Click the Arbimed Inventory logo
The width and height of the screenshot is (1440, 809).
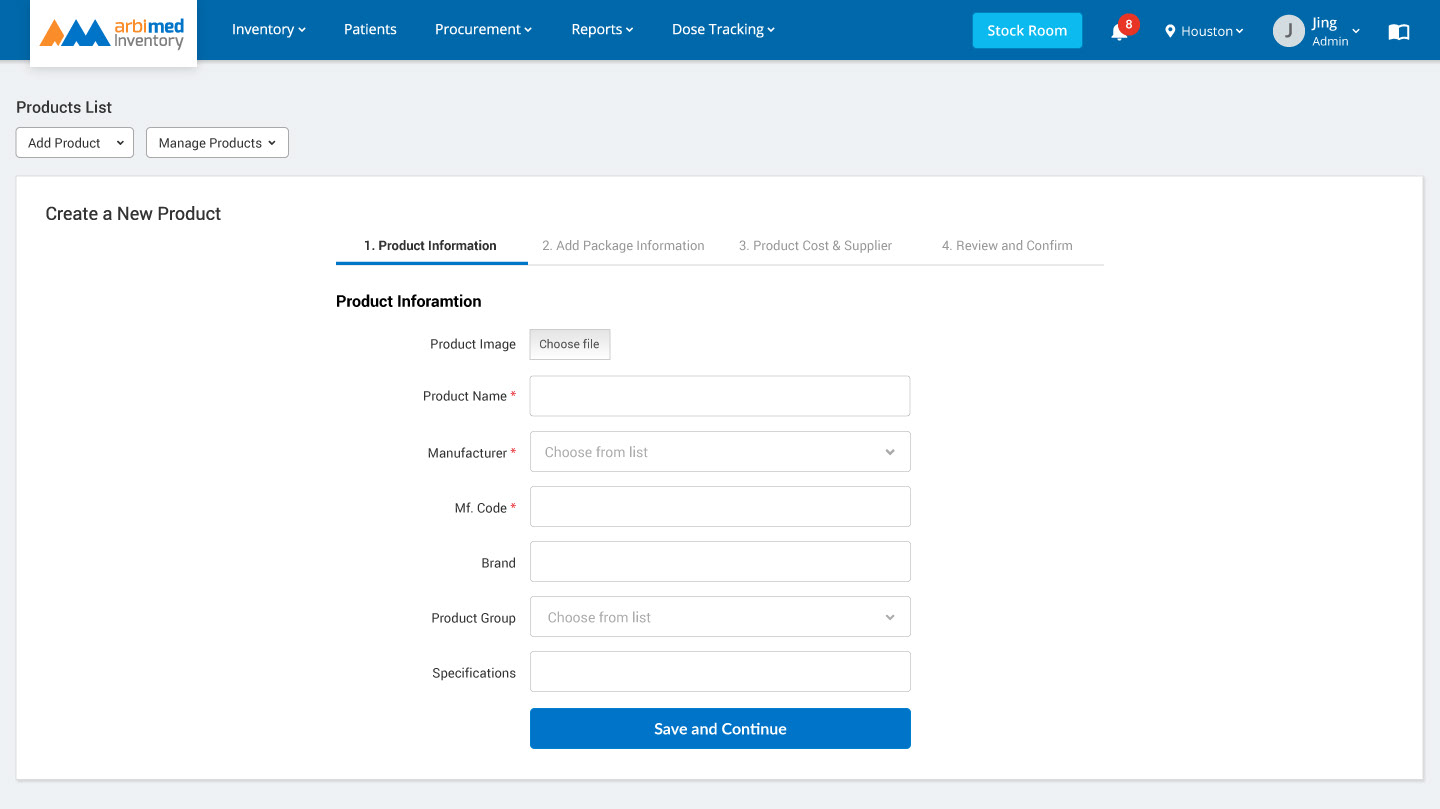pyautogui.click(x=113, y=33)
